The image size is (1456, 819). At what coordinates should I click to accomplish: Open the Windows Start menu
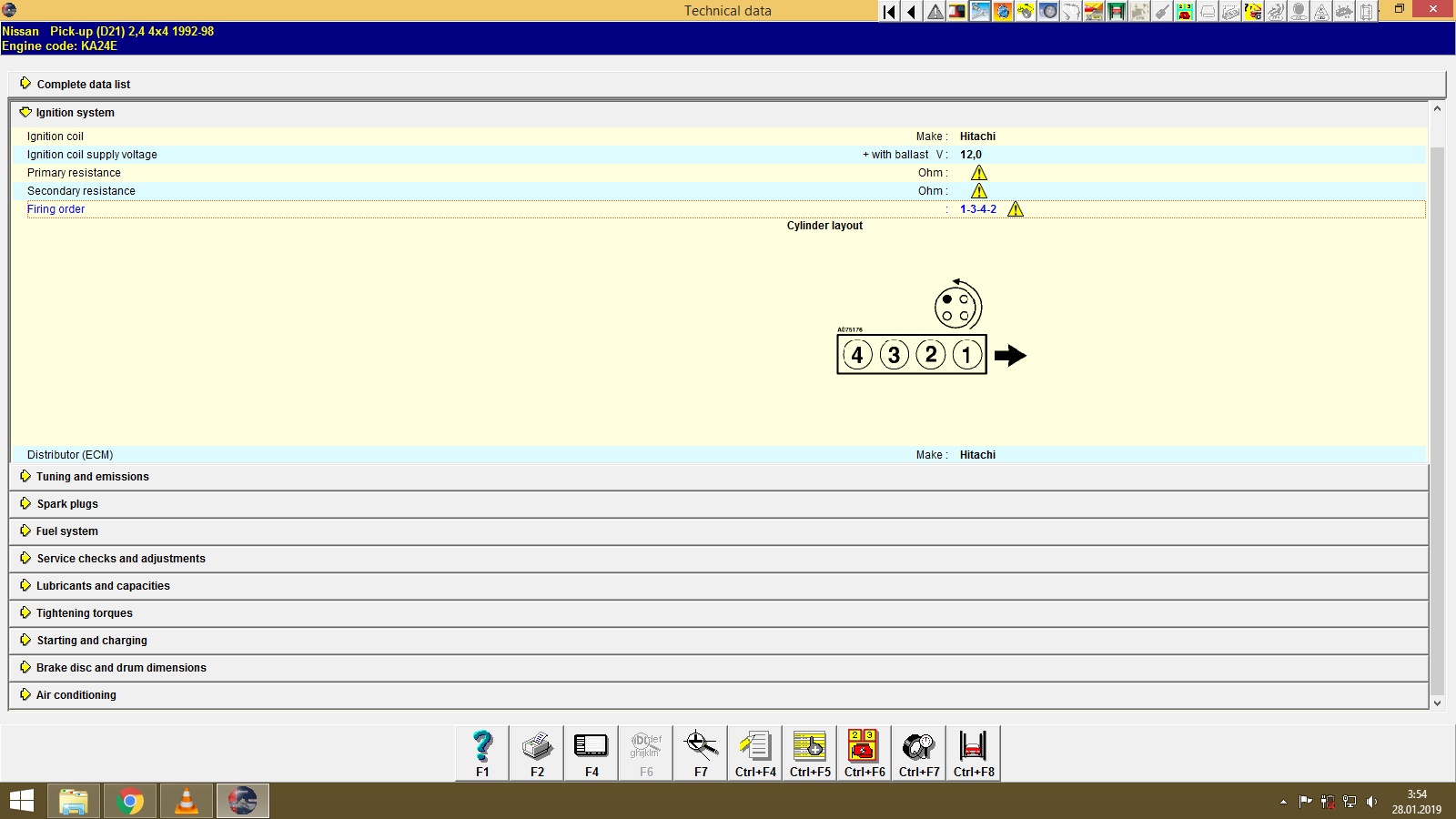pos(19,801)
